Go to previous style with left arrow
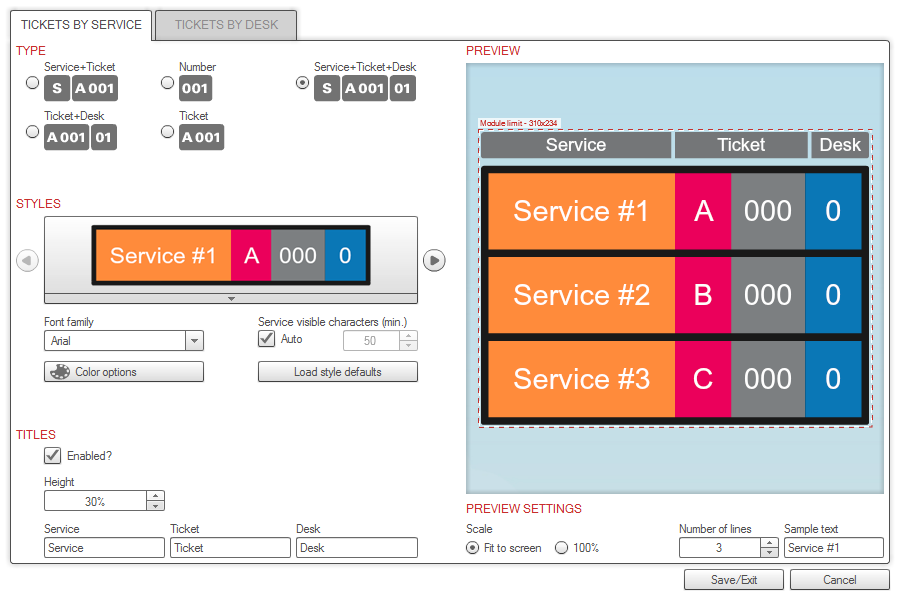900x600 pixels. [27, 260]
